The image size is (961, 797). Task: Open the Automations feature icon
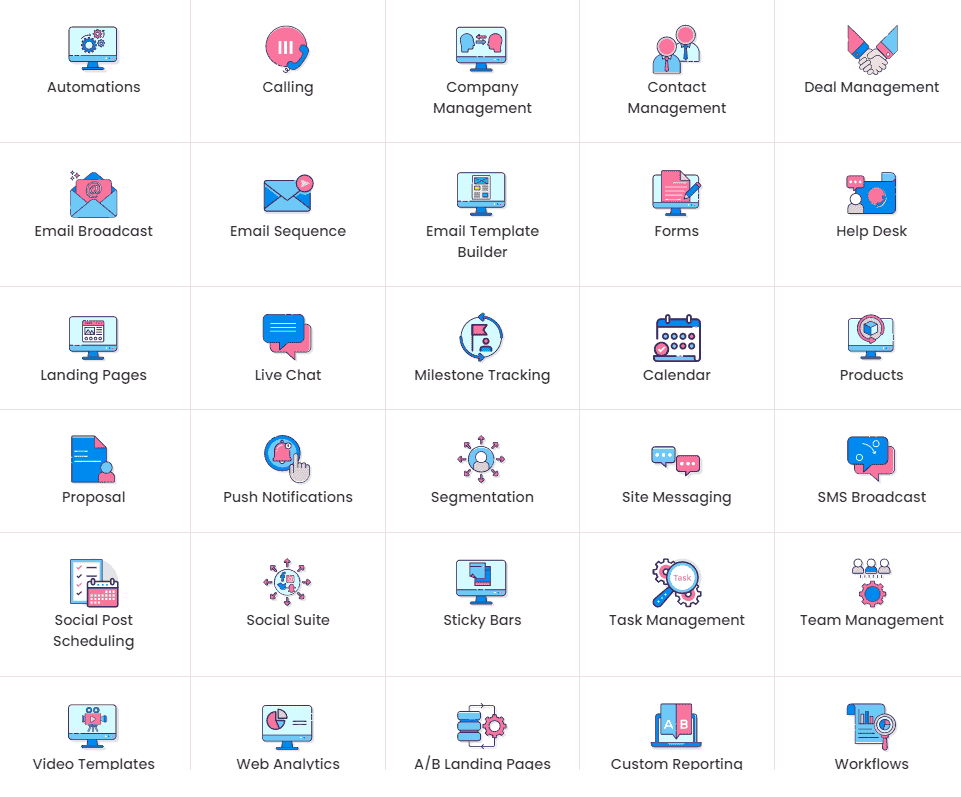coord(93,47)
